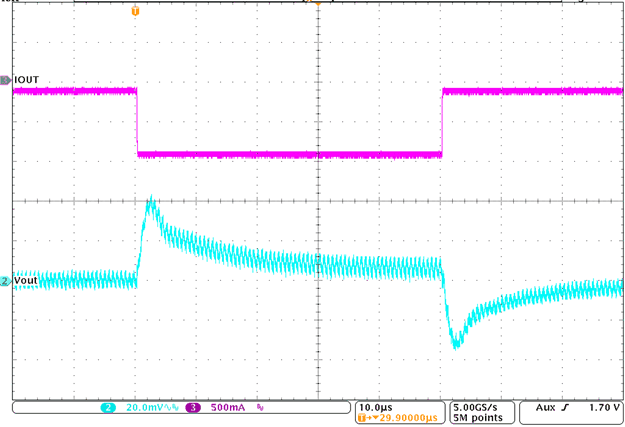This screenshot has height=427, width=625.
Task: Click the Vout waveform label
Action: click(x=26, y=282)
